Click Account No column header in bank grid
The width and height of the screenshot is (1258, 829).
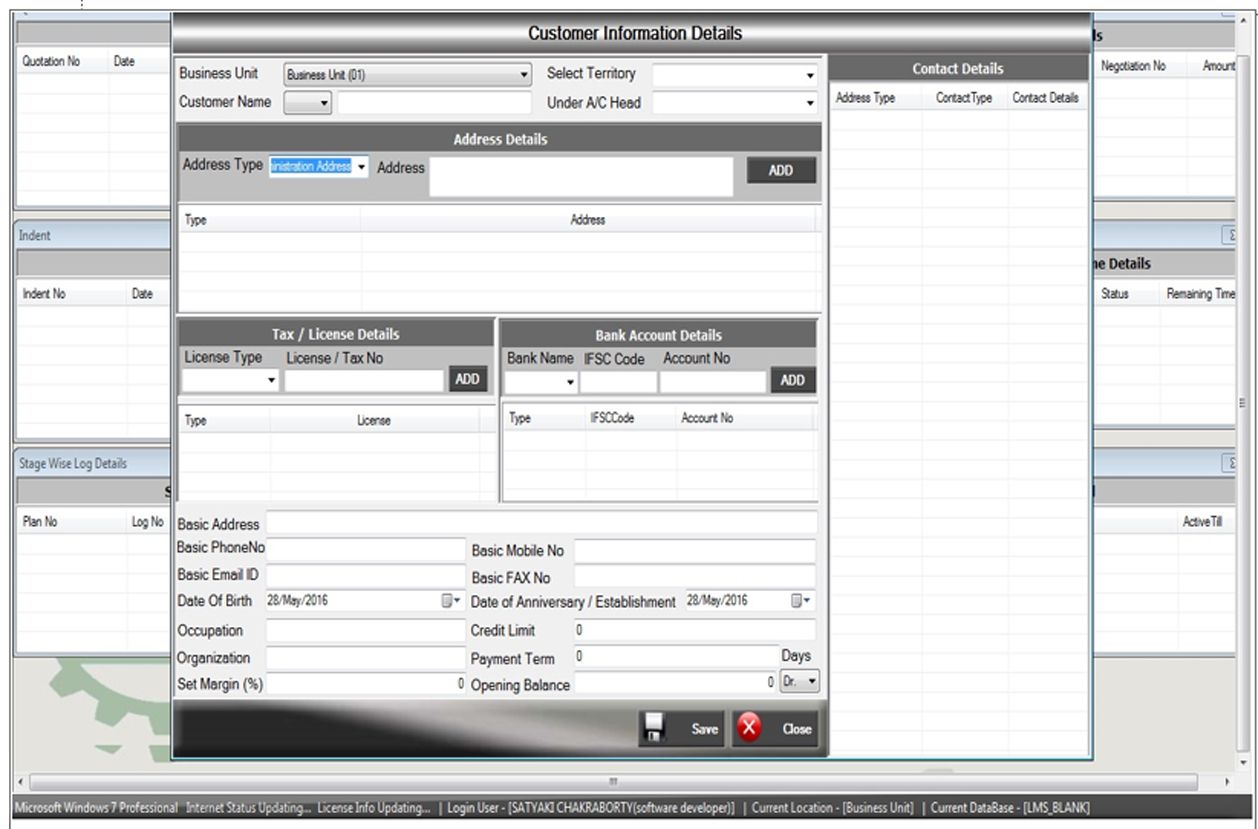coord(706,419)
